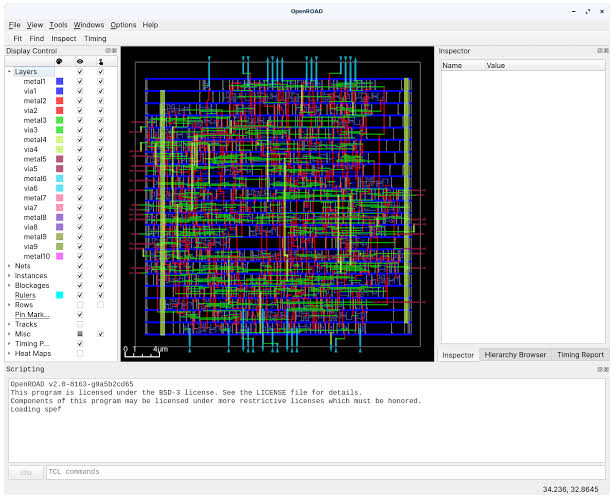The image size is (614, 499).
Task: Click the Rulers cyan color swatch
Action: (60, 295)
